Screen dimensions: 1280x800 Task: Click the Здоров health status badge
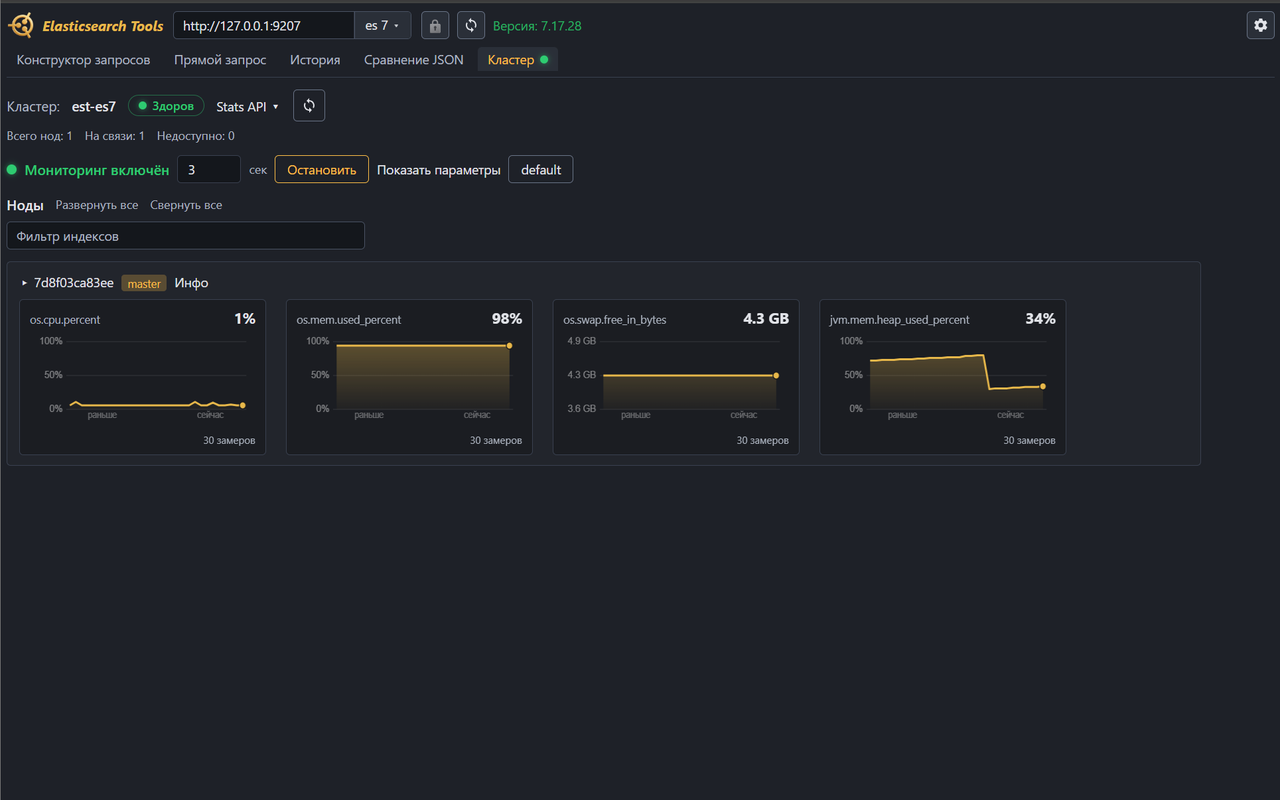tap(166, 106)
